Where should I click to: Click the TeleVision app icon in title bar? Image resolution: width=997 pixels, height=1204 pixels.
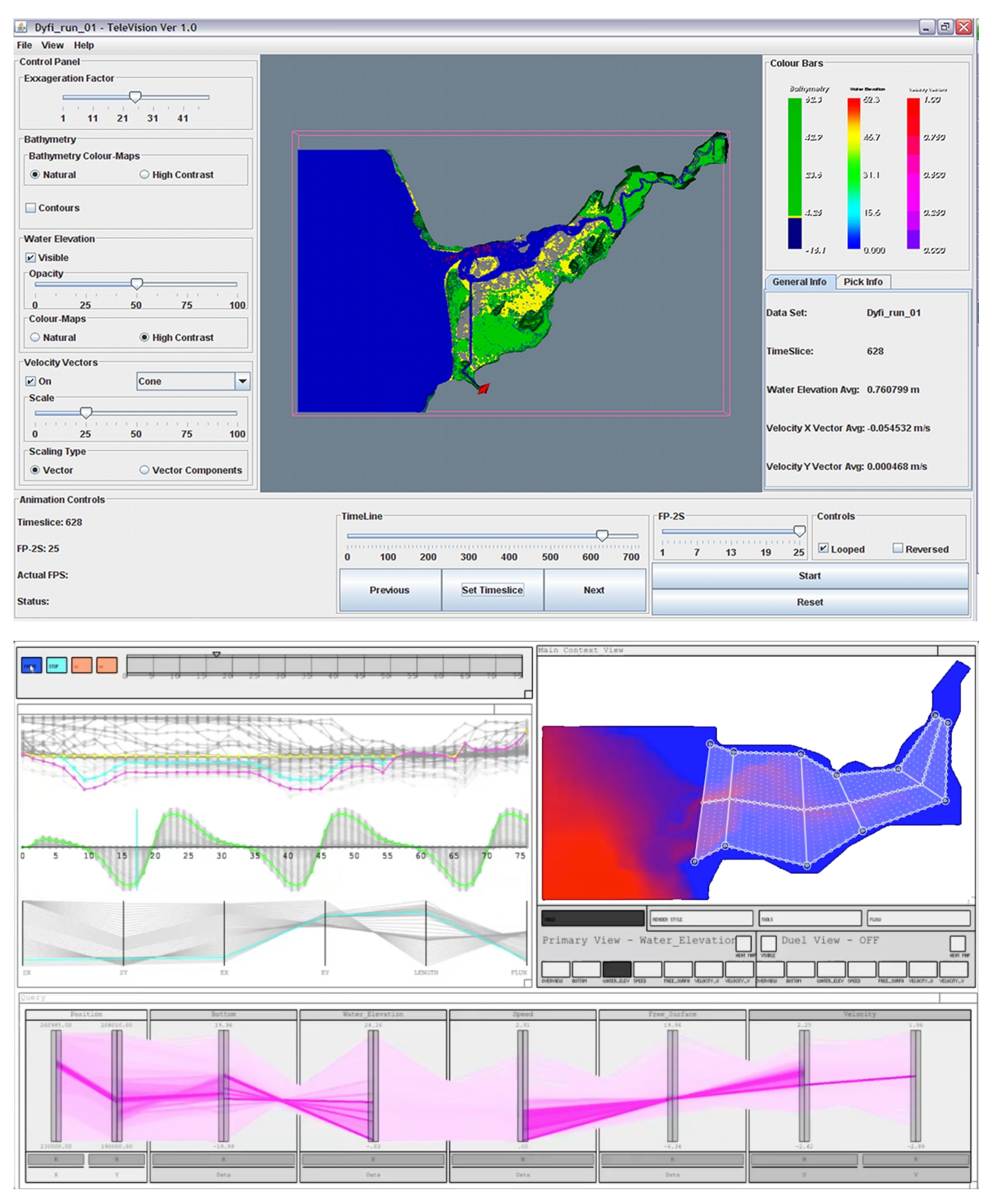point(22,27)
